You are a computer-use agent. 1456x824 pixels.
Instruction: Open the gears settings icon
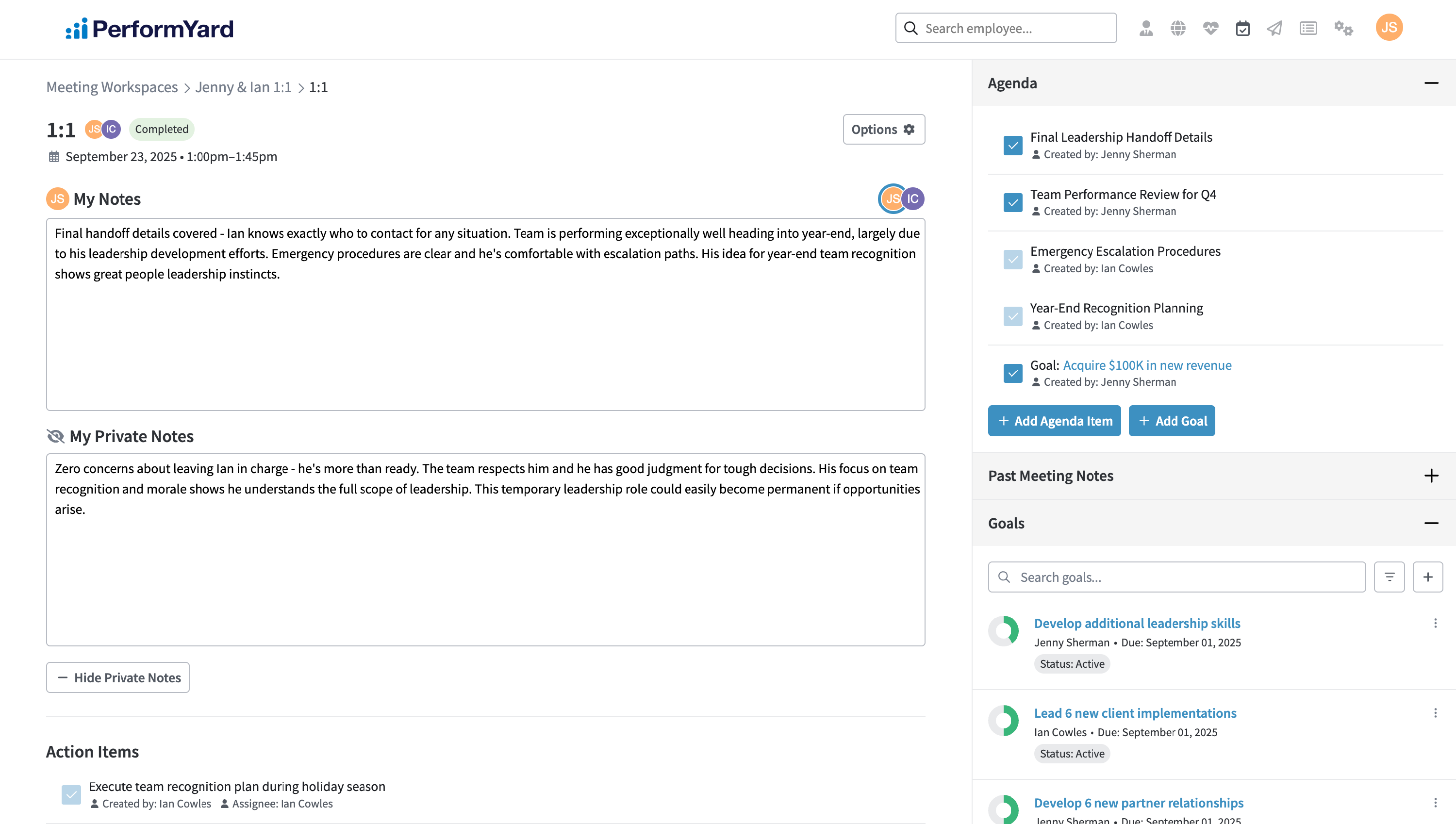[1343, 28]
